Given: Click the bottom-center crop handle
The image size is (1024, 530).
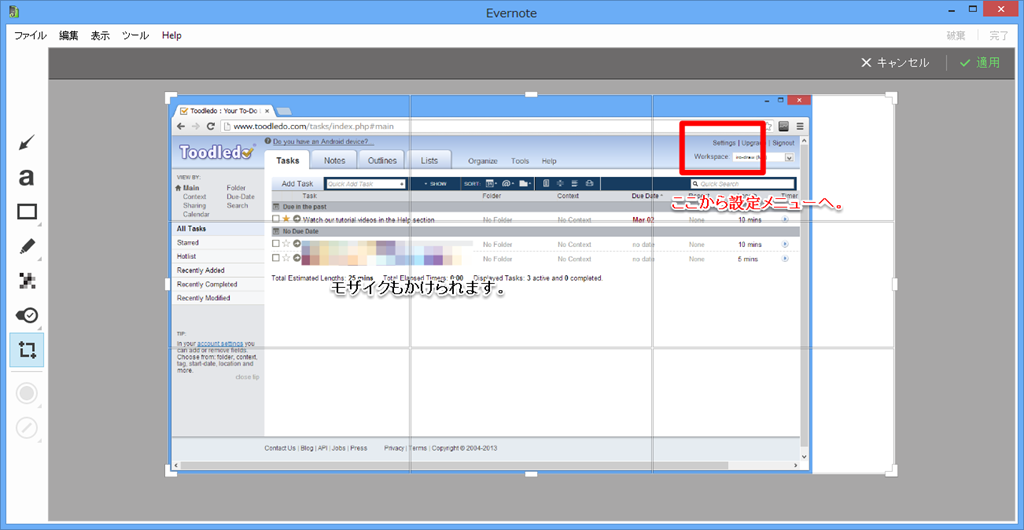Looking at the screenshot, I should tap(531, 474).
